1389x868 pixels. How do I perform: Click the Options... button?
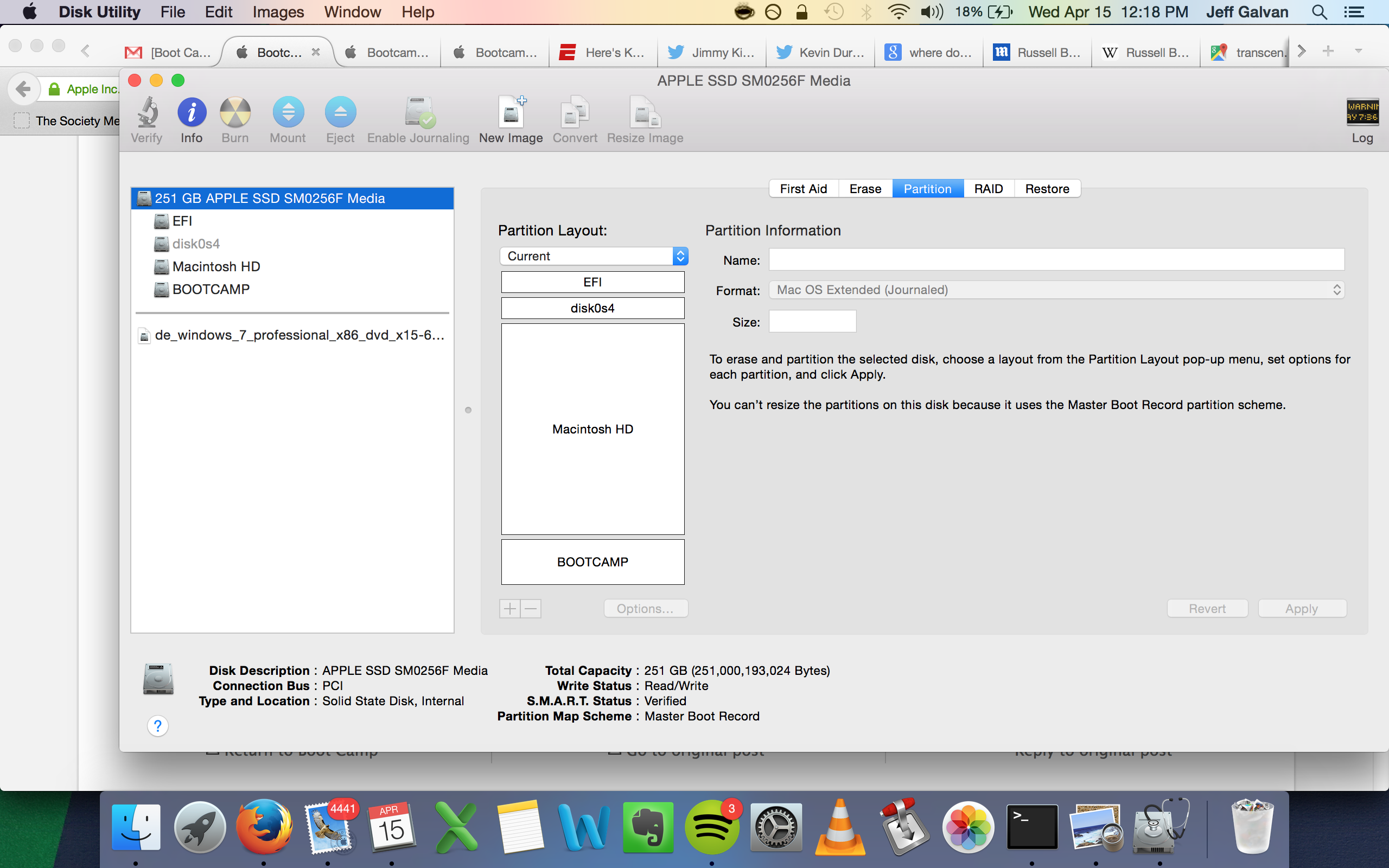[x=645, y=609]
